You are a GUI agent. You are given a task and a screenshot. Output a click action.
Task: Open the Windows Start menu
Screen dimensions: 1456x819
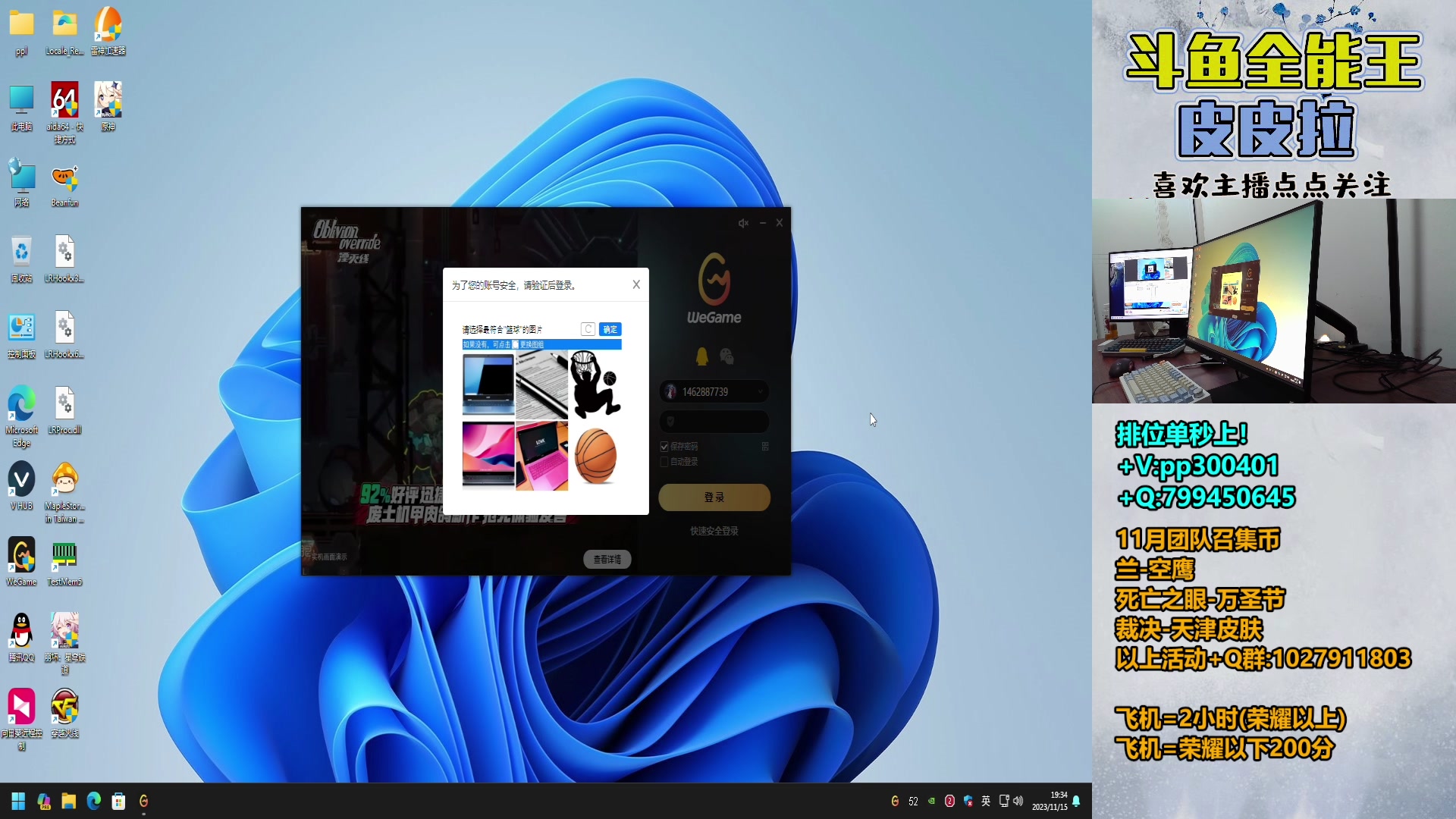pos(18,801)
